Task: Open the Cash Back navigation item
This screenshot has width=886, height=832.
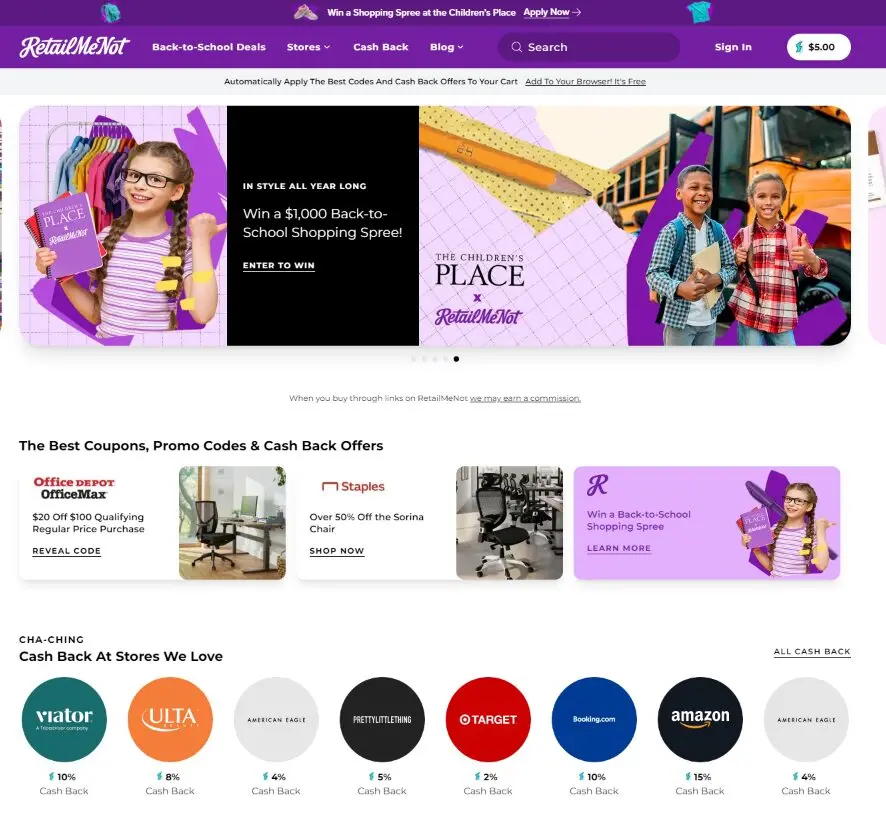Action: click(381, 46)
